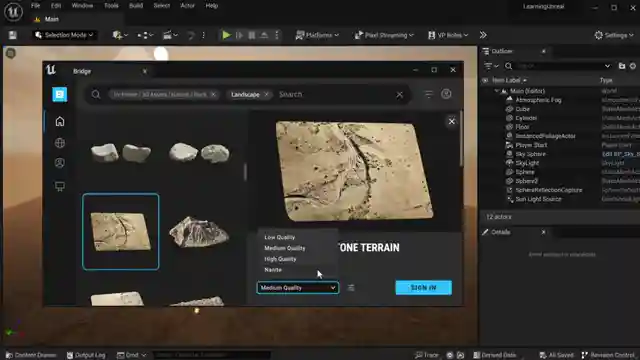The height and width of the screenshot is (360, 640).
Task: Select the highlighted sandstone terrain thumbnail
Action: pos(120,231)
